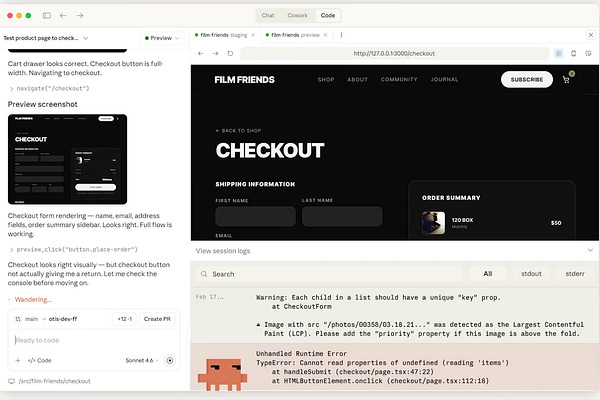The width and height of the screenshot is (600, 400).
Task: Select the Unhandled Runtime Error log entry
Action: pos(395,367)
